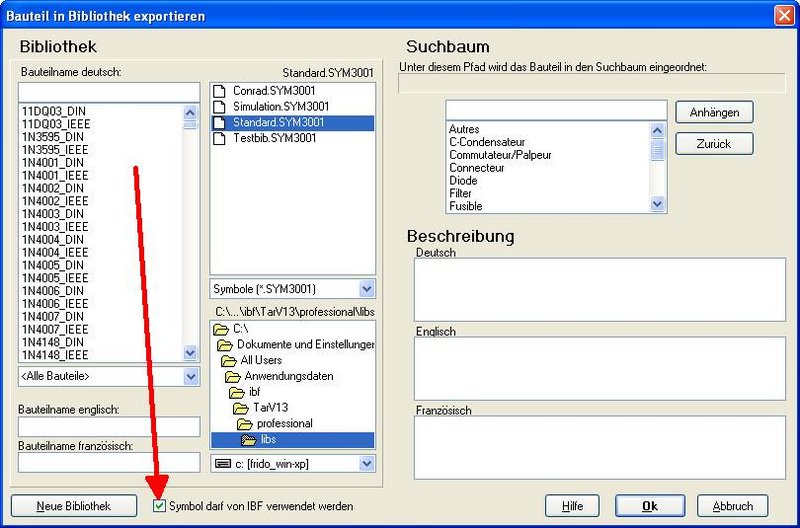
Task: Click the All Users folder icon
Action: [x=229, y=360]
